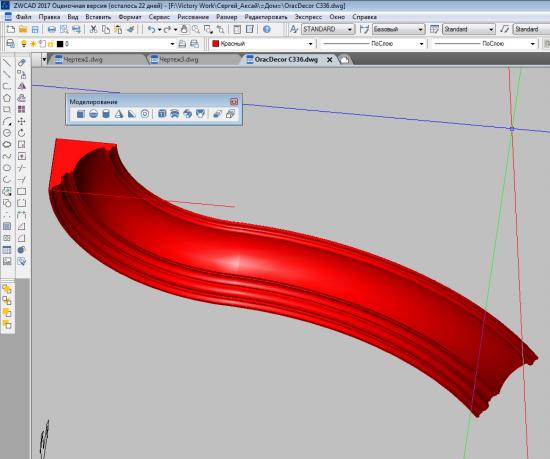Click the red Красный color swatch
Viewport: 550px width, 459px height.
216,44
